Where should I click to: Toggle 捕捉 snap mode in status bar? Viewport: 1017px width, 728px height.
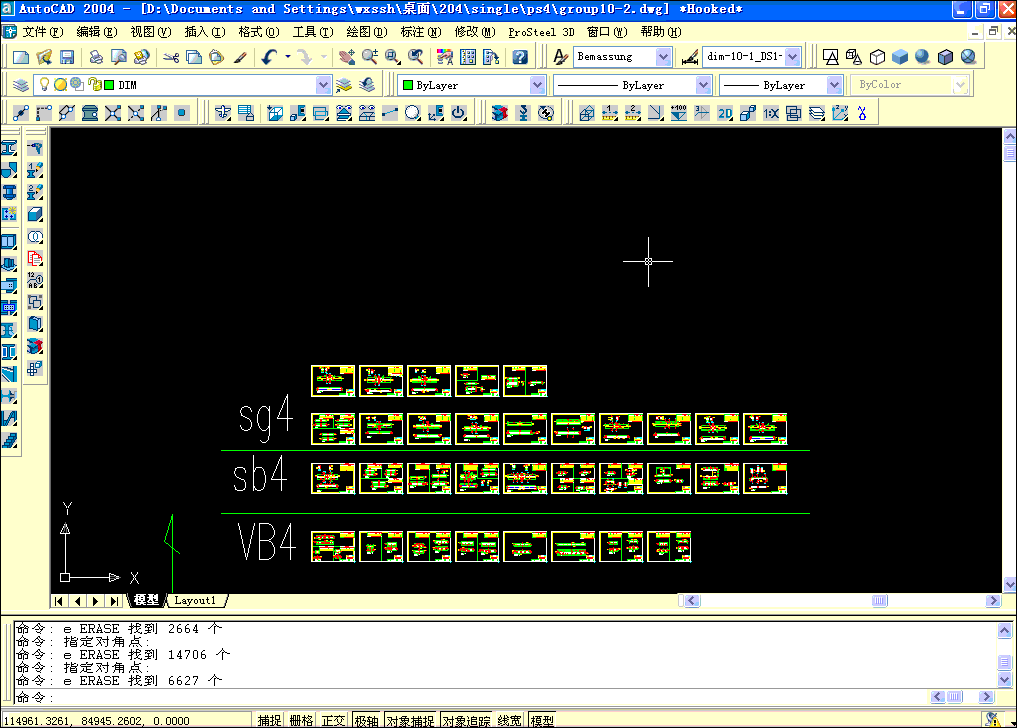click(x=270, y=721)
